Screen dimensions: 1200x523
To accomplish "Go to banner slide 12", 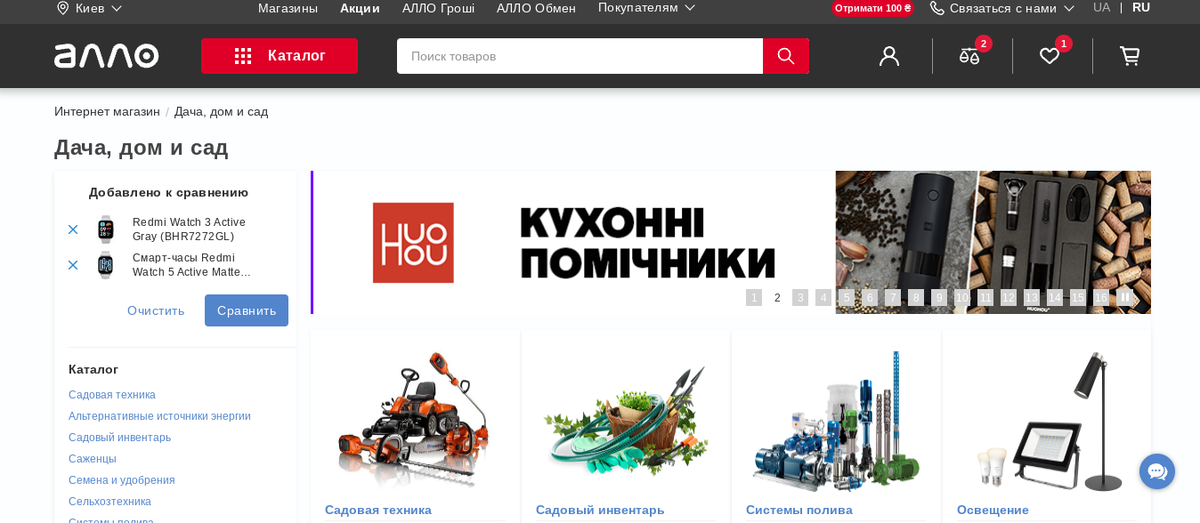I will coord(1008,297).
